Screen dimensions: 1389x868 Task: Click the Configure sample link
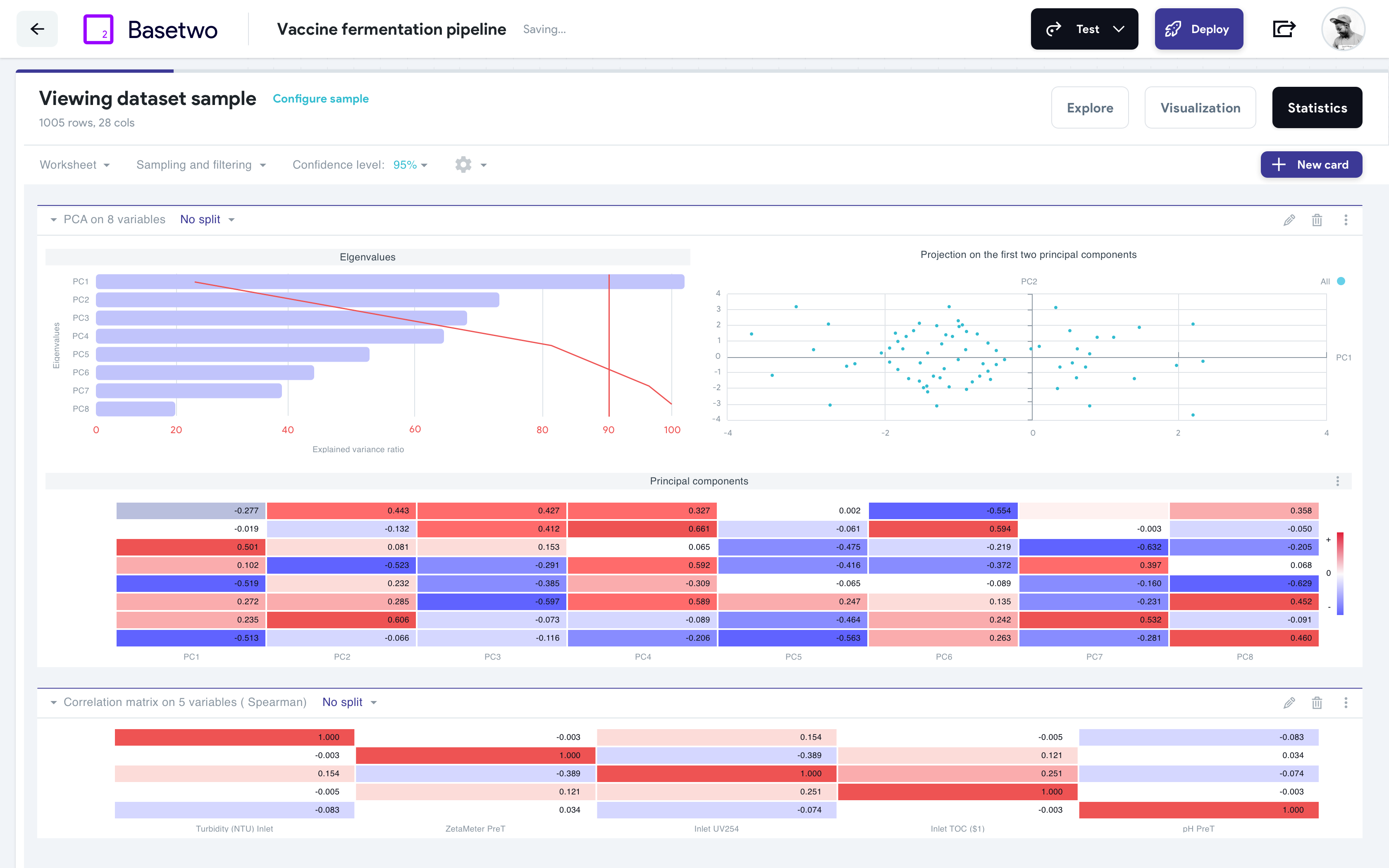tap(320, 99)
